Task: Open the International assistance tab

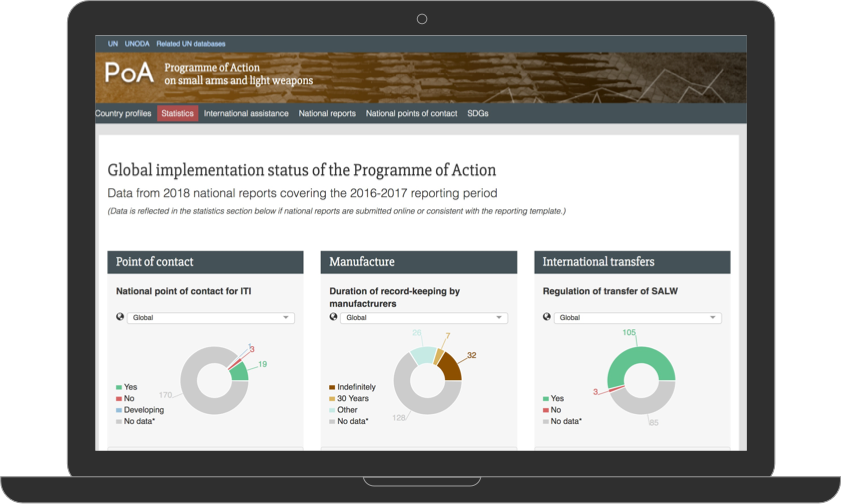Action: (x=246, y=114)
